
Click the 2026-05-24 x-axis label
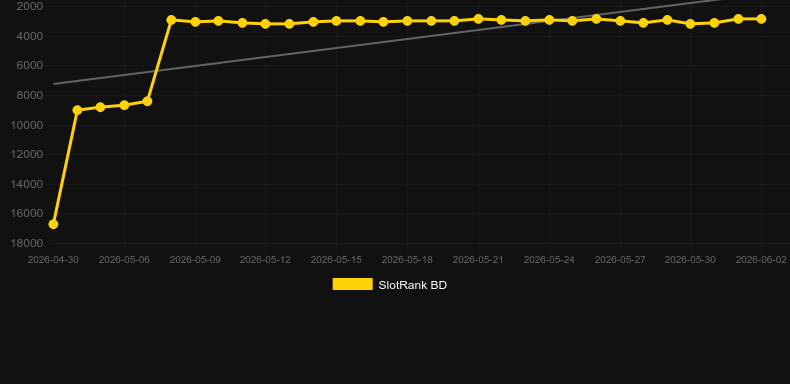point(549,260)
